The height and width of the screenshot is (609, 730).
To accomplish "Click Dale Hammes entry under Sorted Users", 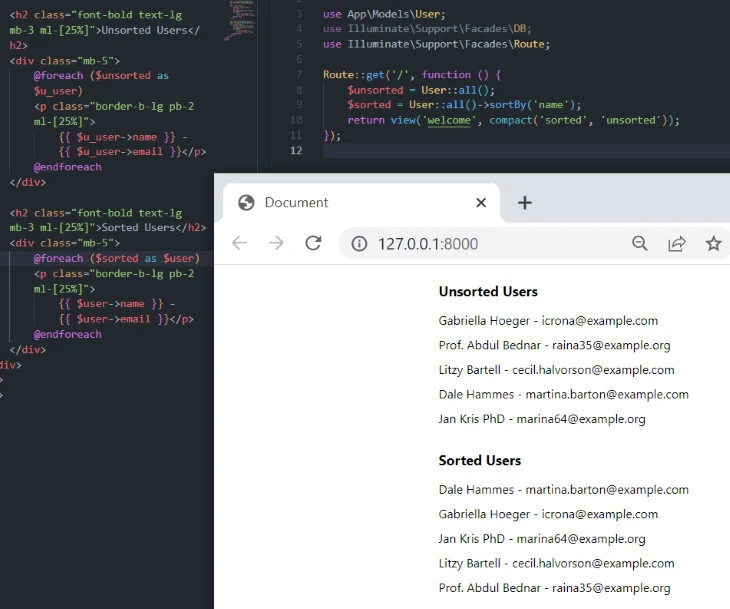I will 563,490.
